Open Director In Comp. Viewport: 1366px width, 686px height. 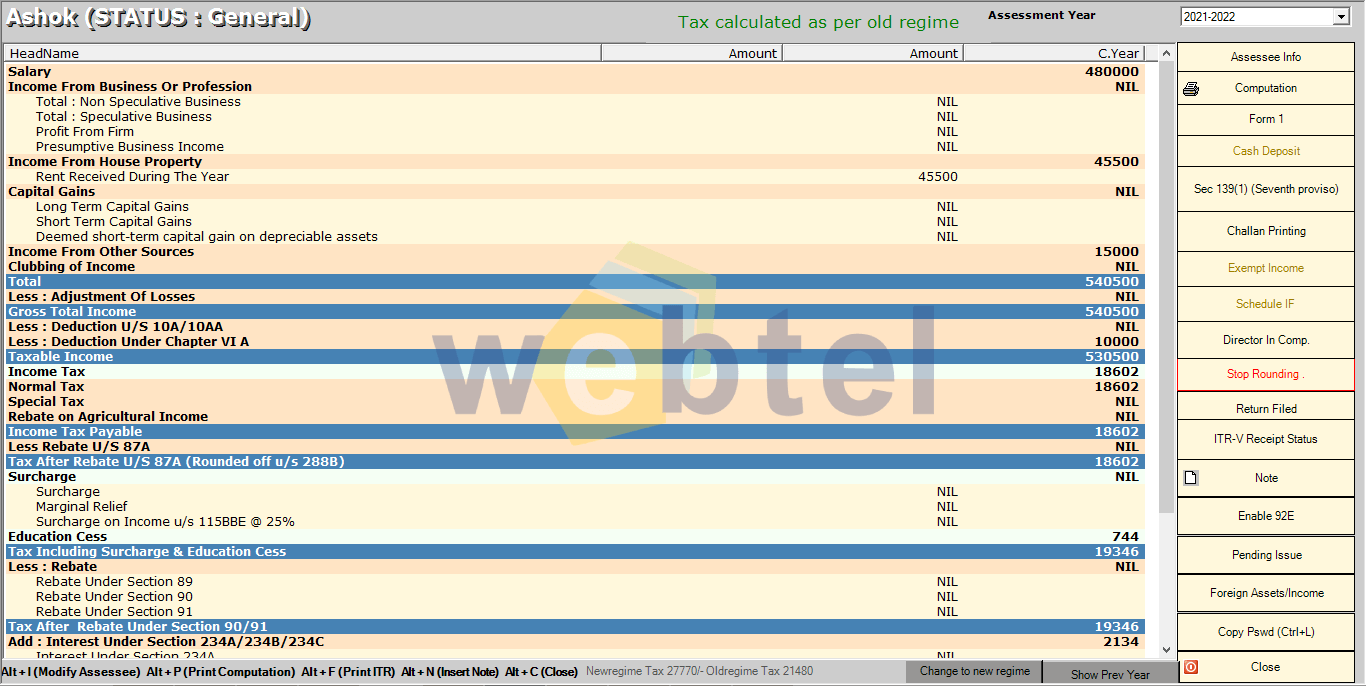[x=1266, y=340]
